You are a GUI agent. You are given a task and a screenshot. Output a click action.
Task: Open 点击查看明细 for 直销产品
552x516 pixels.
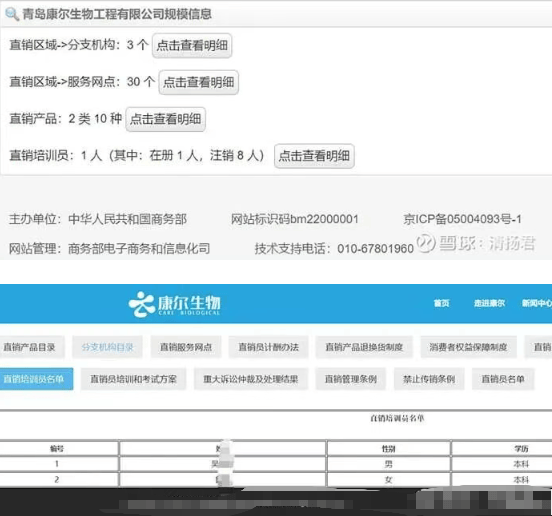coord(165,119)
